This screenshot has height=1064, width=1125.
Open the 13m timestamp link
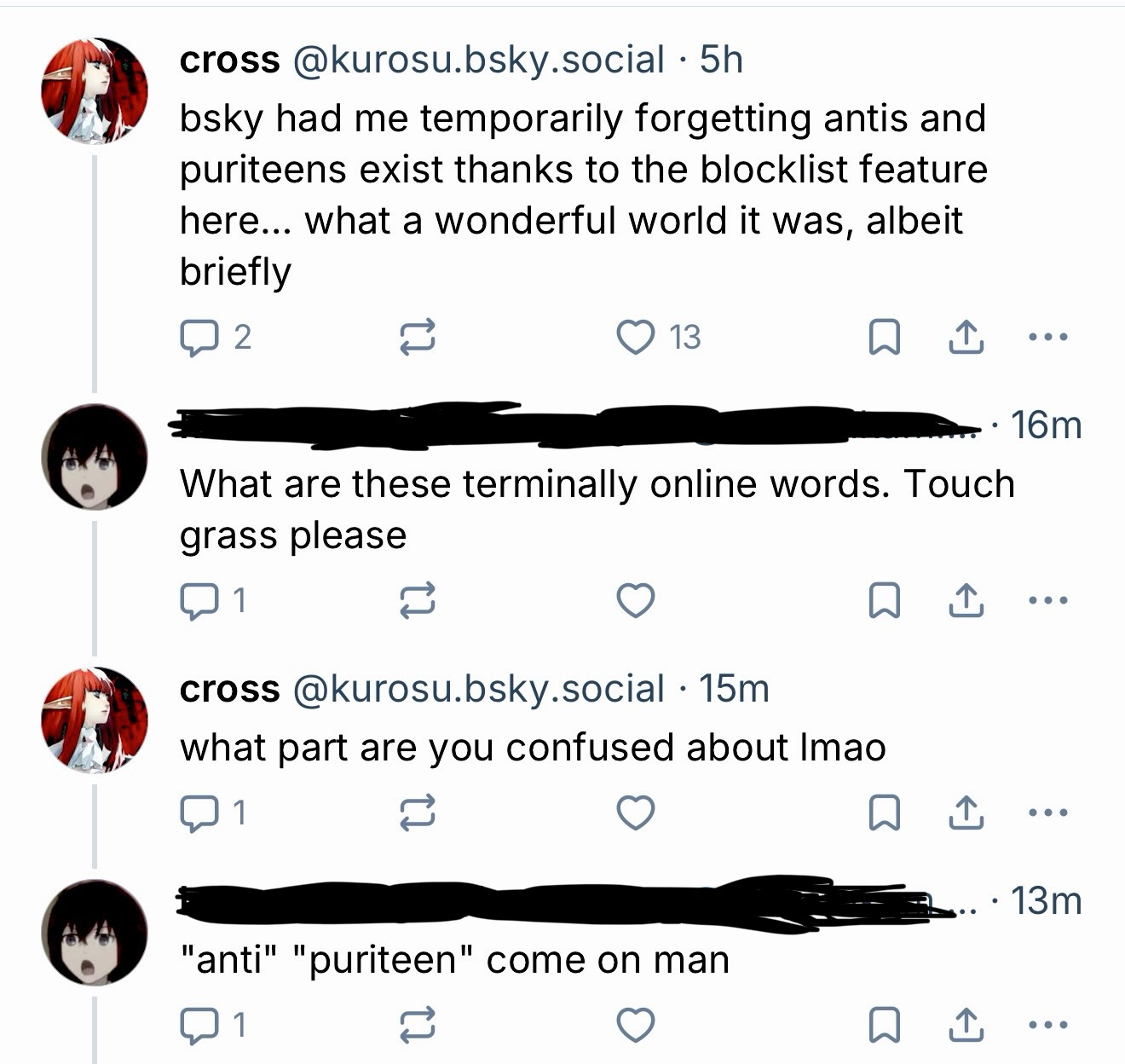pyautogui.click(x=1046, y=901)
